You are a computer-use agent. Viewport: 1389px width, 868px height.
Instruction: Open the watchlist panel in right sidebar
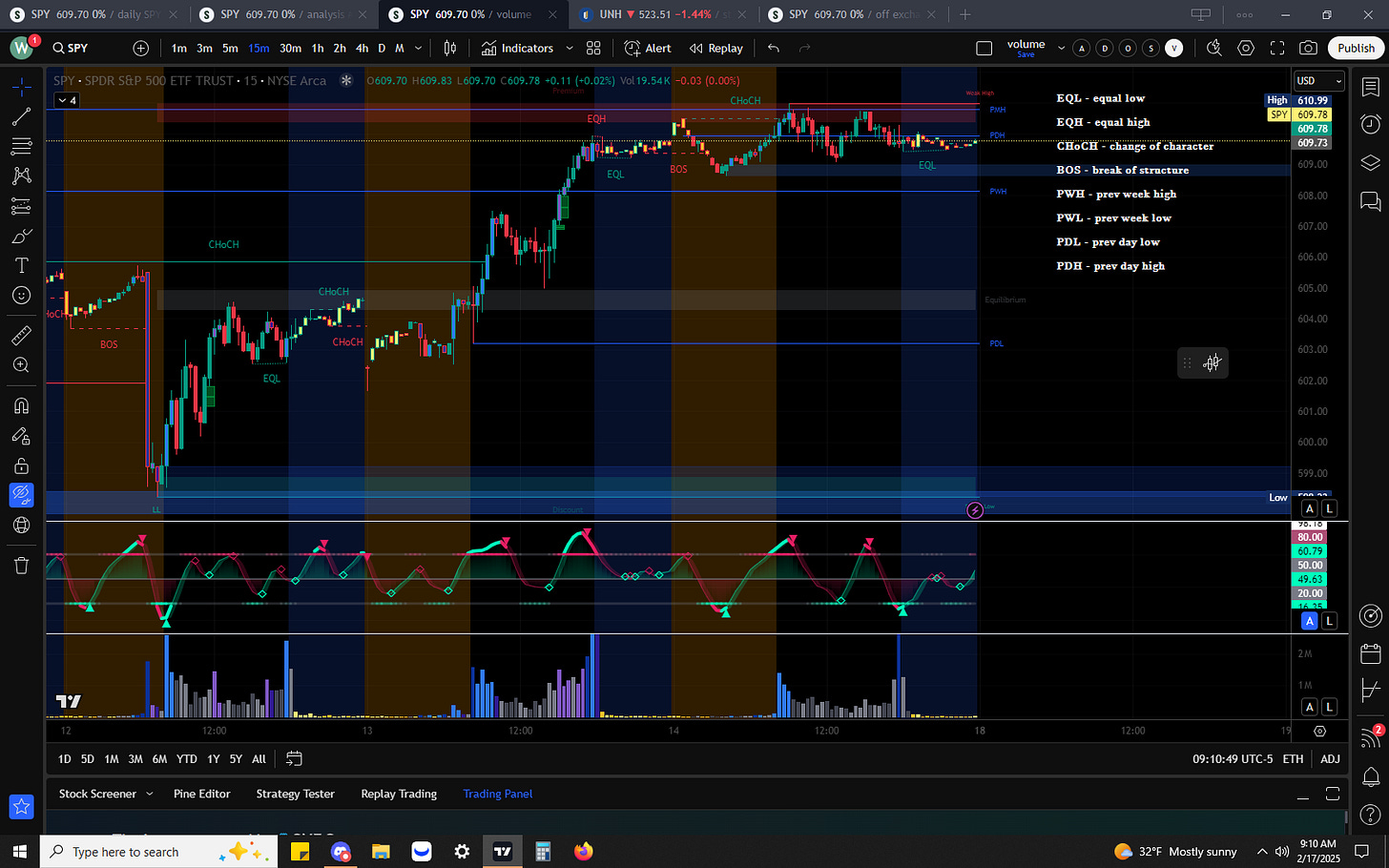pyautogui.click(x=1370, y=87)
